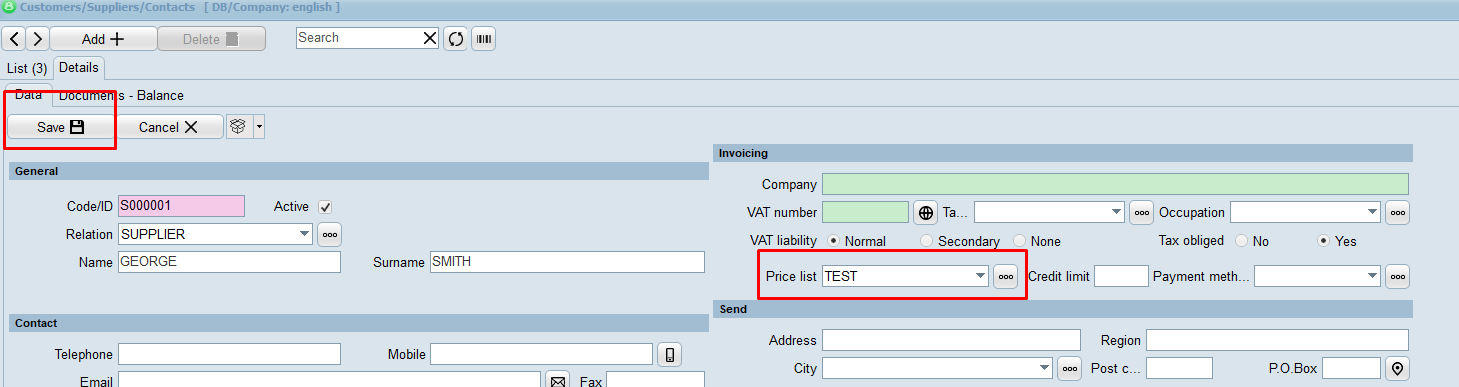Switch to the Details tab
Screen dimensions: 1459x387
[79, 68]
